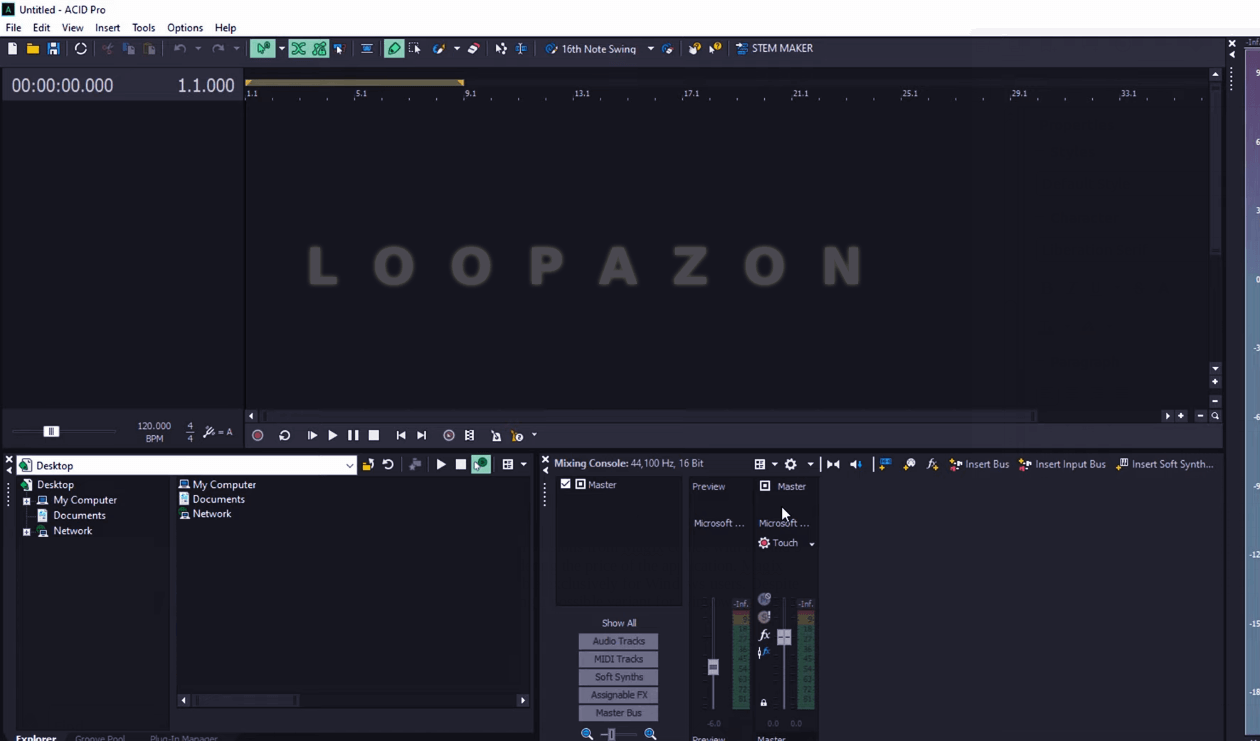Switch to the Groove Pool tab
Image resolution: width=1260 pixels, height=741 pixels.
[100, 738]
